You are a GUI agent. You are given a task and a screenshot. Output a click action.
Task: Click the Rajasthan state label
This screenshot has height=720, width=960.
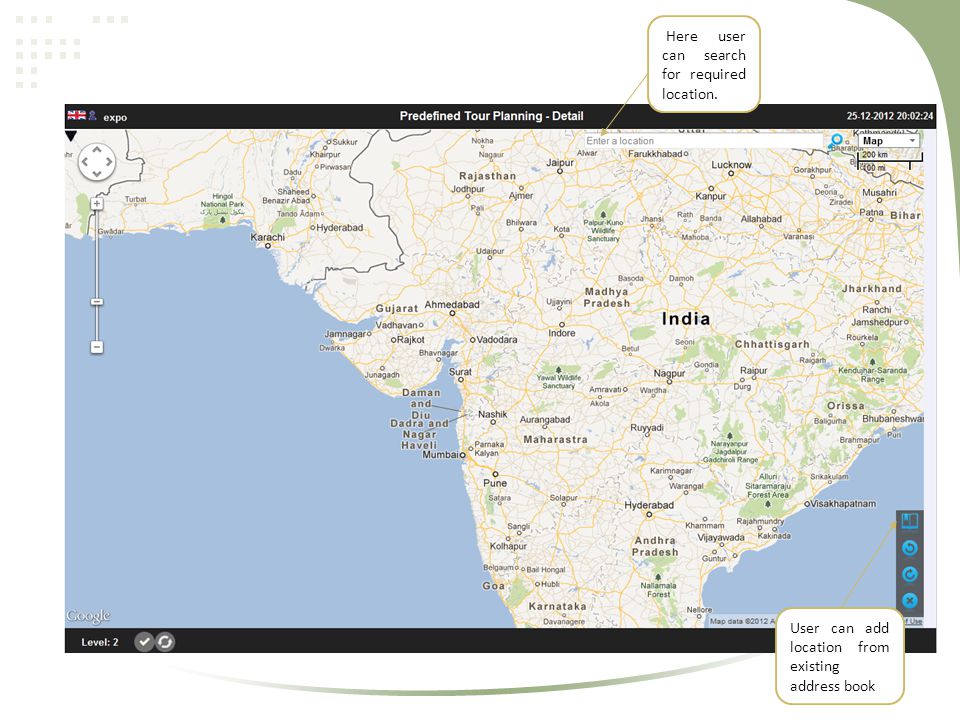click(x=487, y=176)
